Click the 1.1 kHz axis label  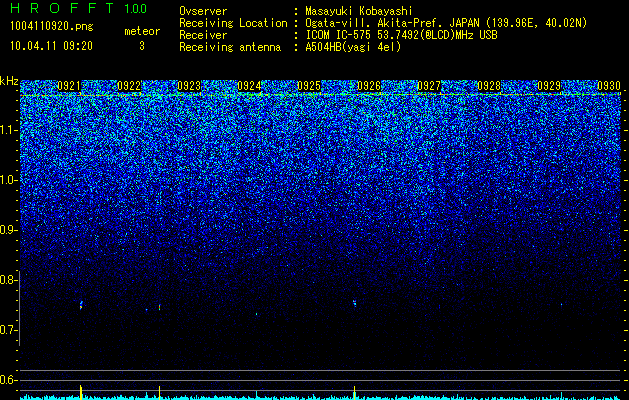click(8, 130)
